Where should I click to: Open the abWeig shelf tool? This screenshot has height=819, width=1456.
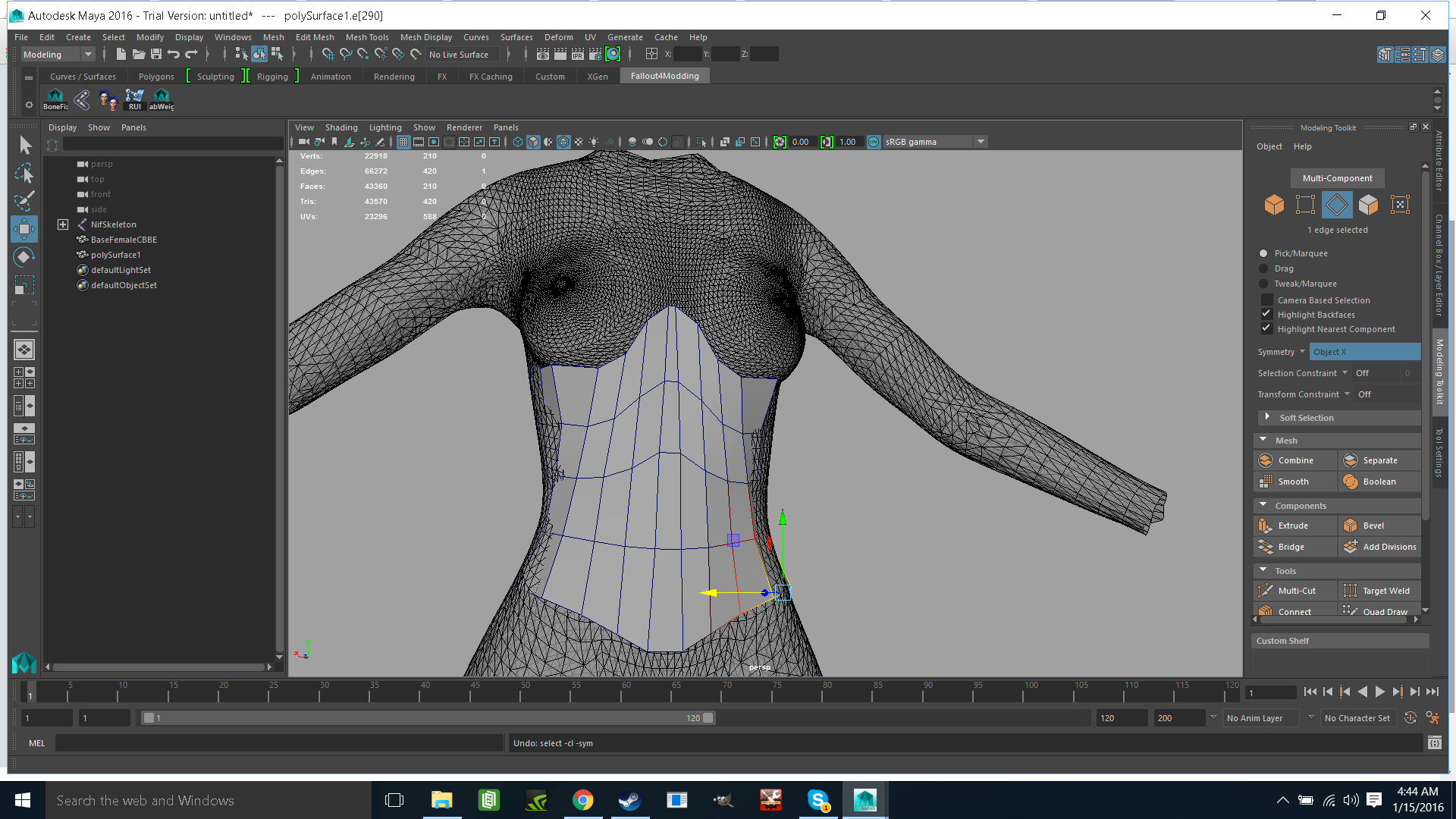161,99
